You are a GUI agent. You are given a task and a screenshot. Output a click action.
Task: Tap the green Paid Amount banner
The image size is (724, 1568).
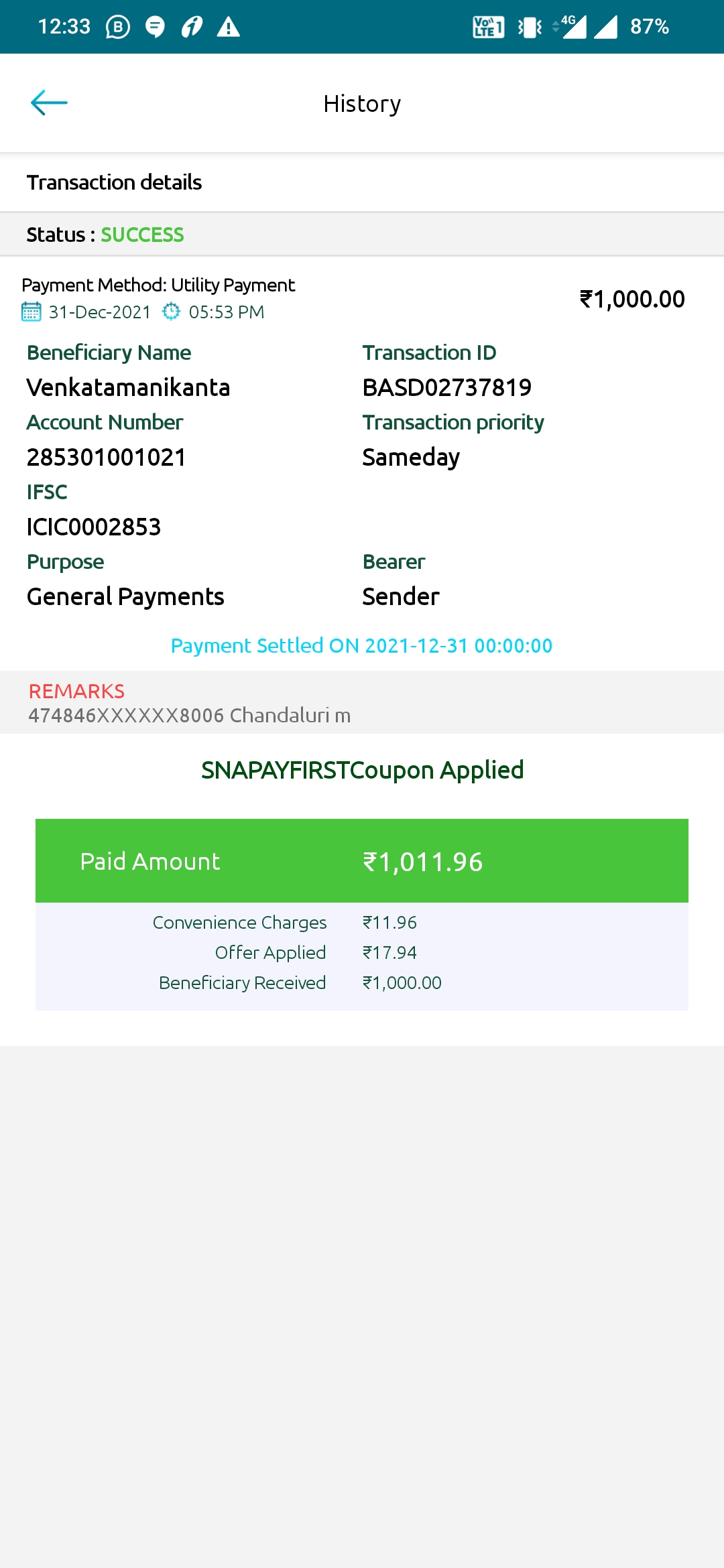pyautogui.click(x=362, y=861)
